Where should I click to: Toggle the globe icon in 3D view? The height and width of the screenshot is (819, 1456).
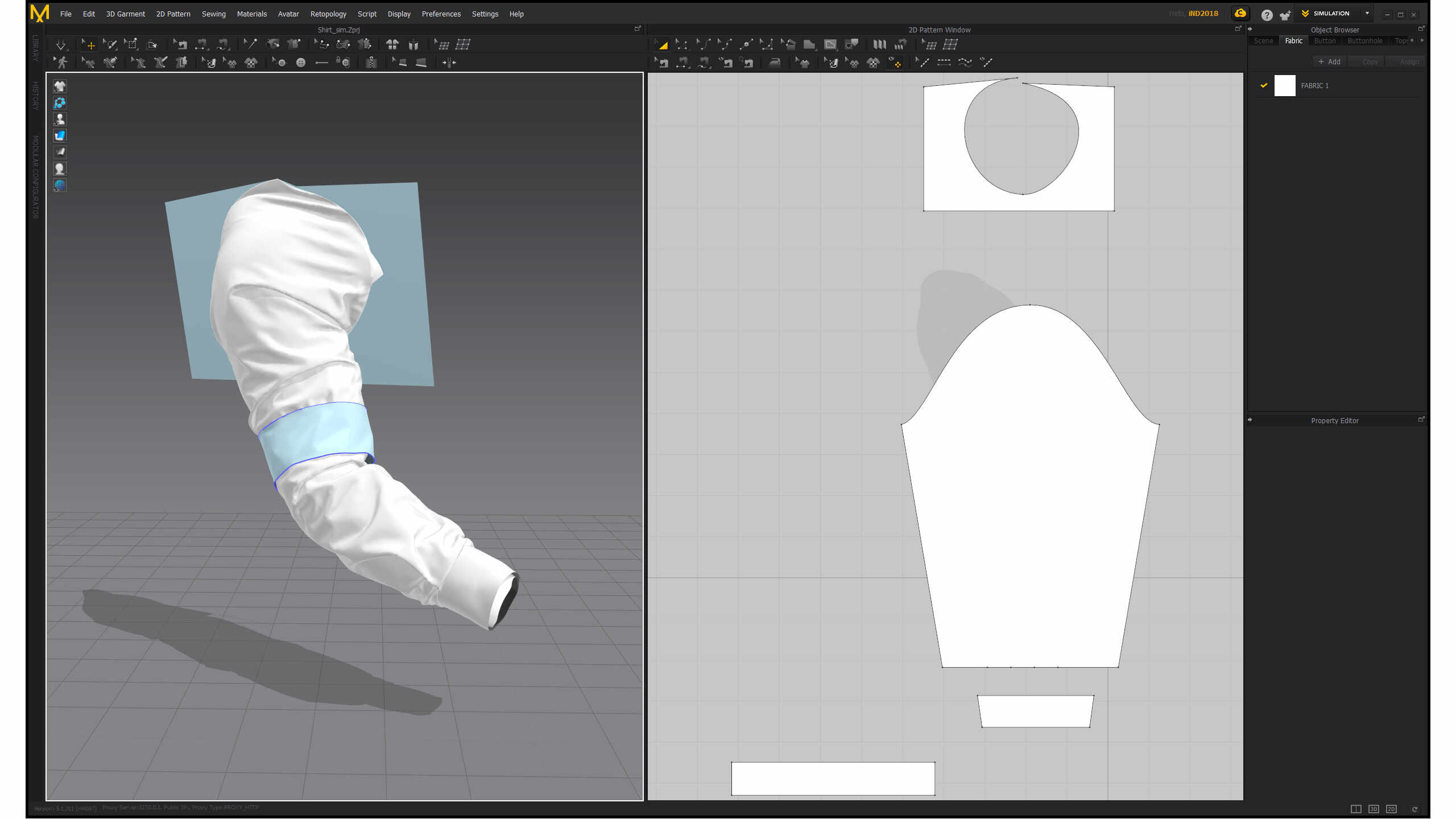coord(60,185)
